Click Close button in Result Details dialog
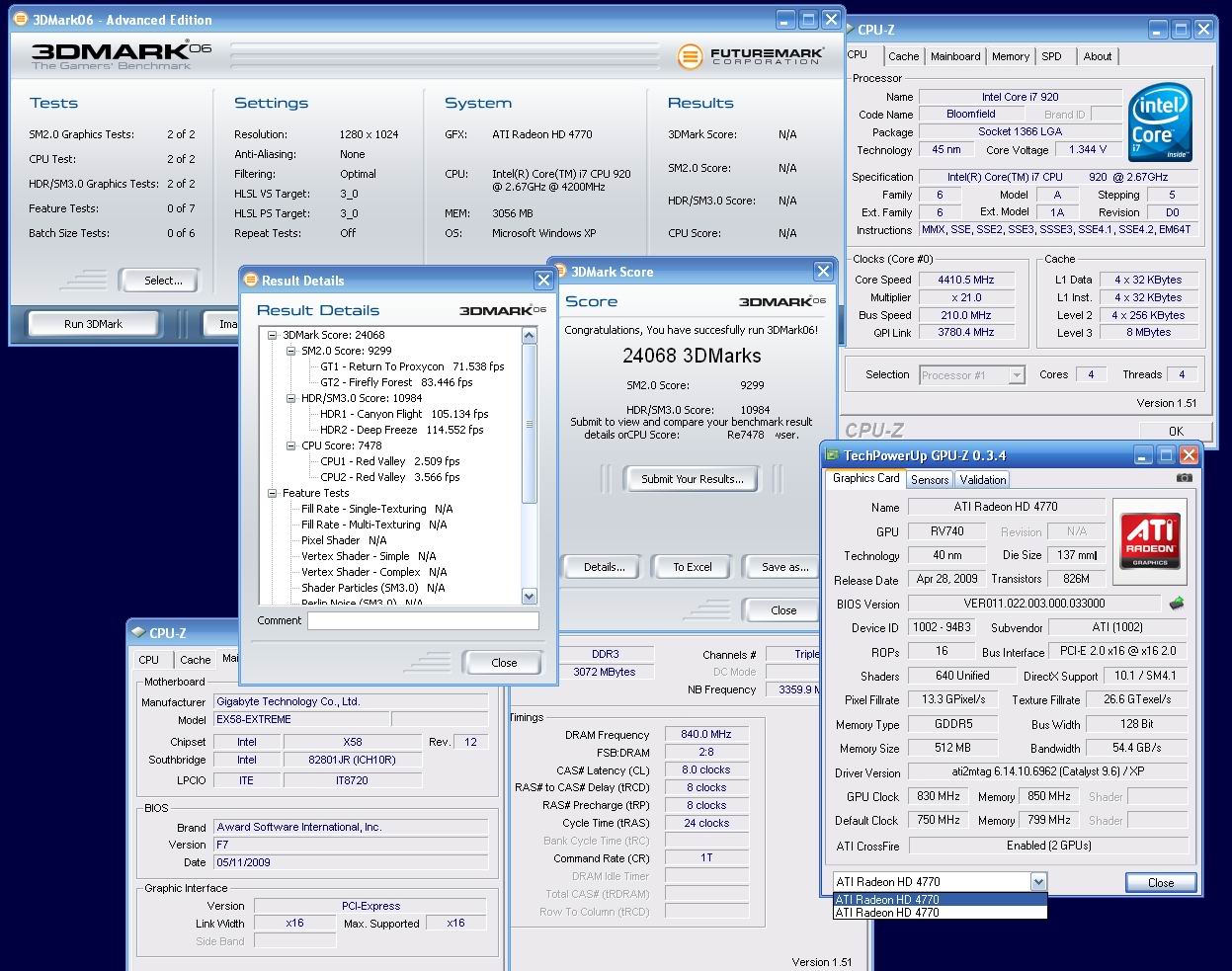This screenshot has width=1232, height=971. [x=504, y=663]
